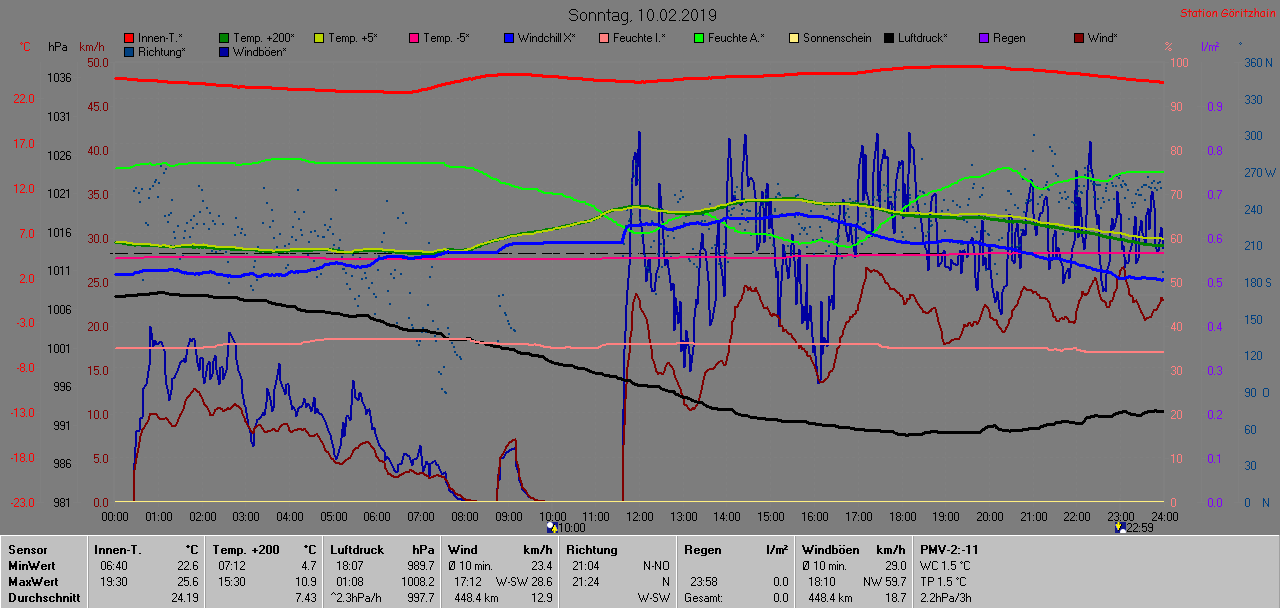The width and height of the screenshot is (1280, 608).
Task: Click the yellow-green Temp. +5 legend square
Action: 319,38
